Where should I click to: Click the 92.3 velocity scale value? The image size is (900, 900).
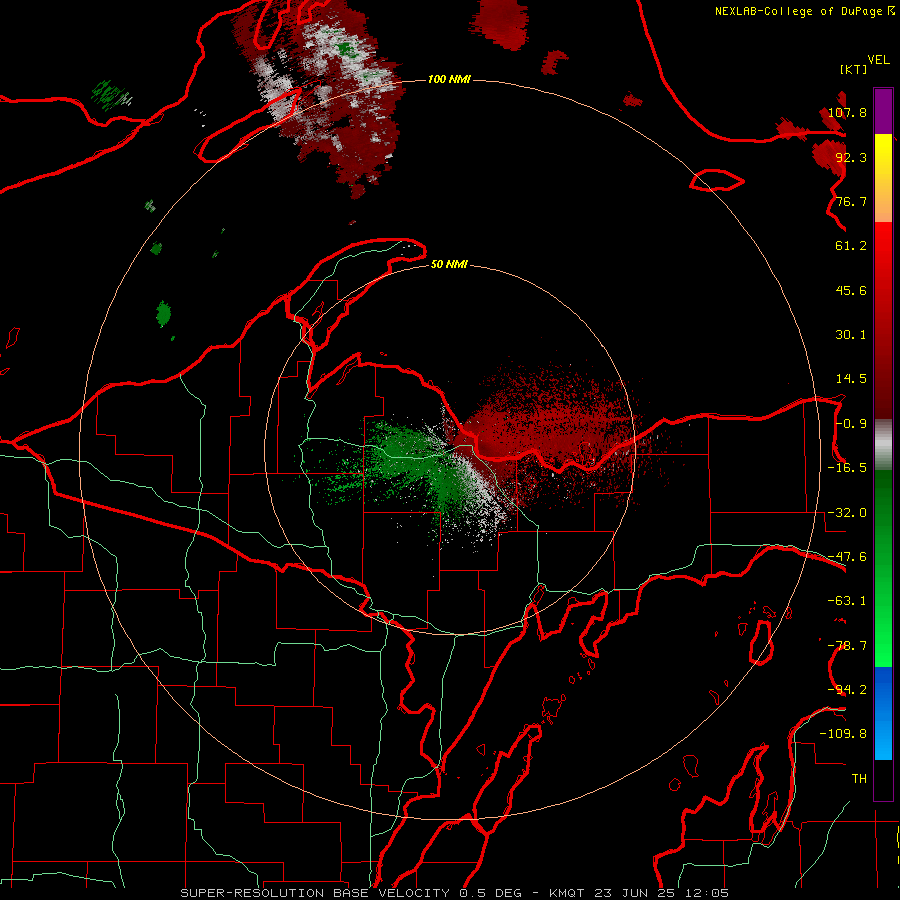pos(851,157)
